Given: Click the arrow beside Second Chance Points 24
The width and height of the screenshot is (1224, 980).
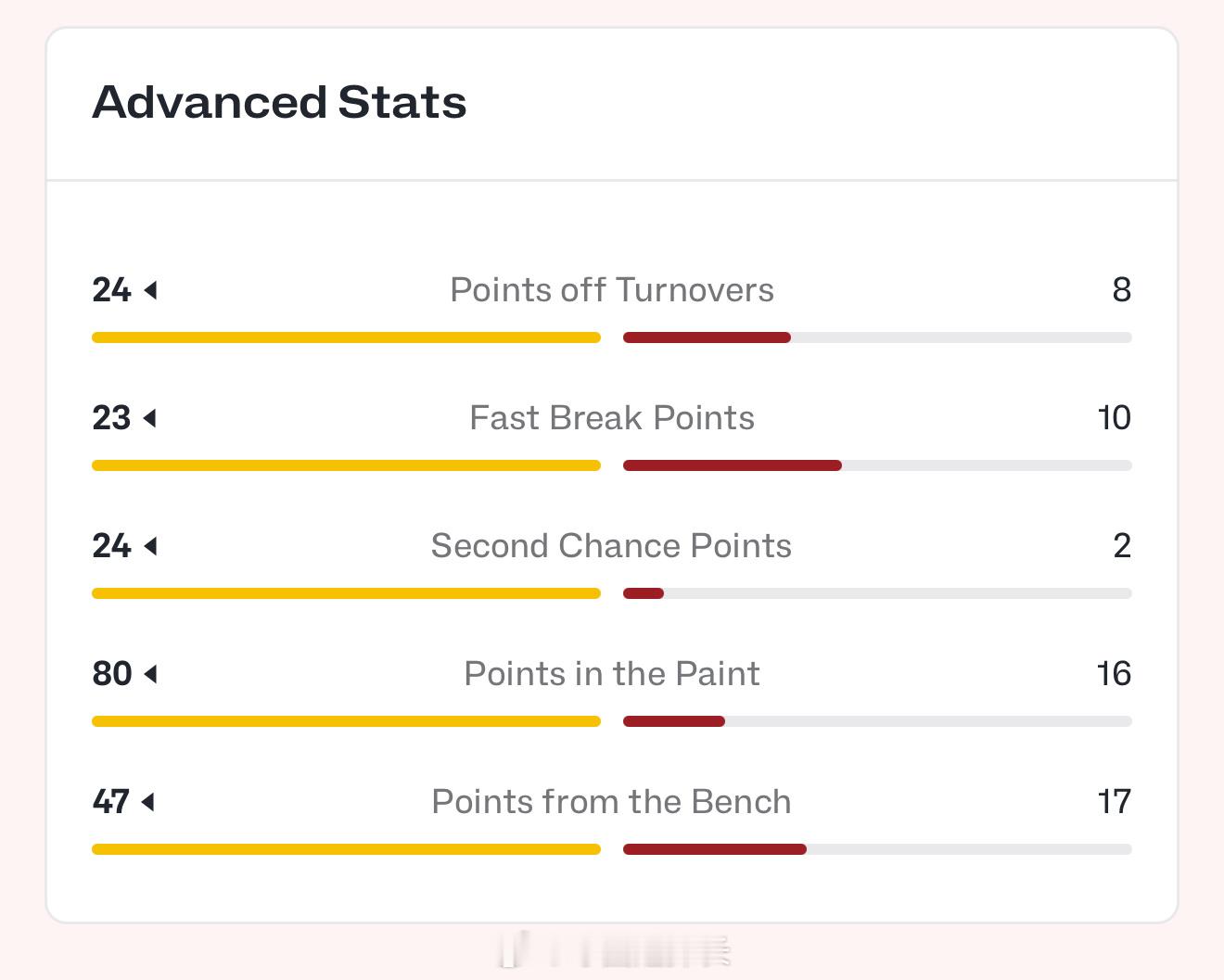Looking at the screenshot, I should (151, 547).
